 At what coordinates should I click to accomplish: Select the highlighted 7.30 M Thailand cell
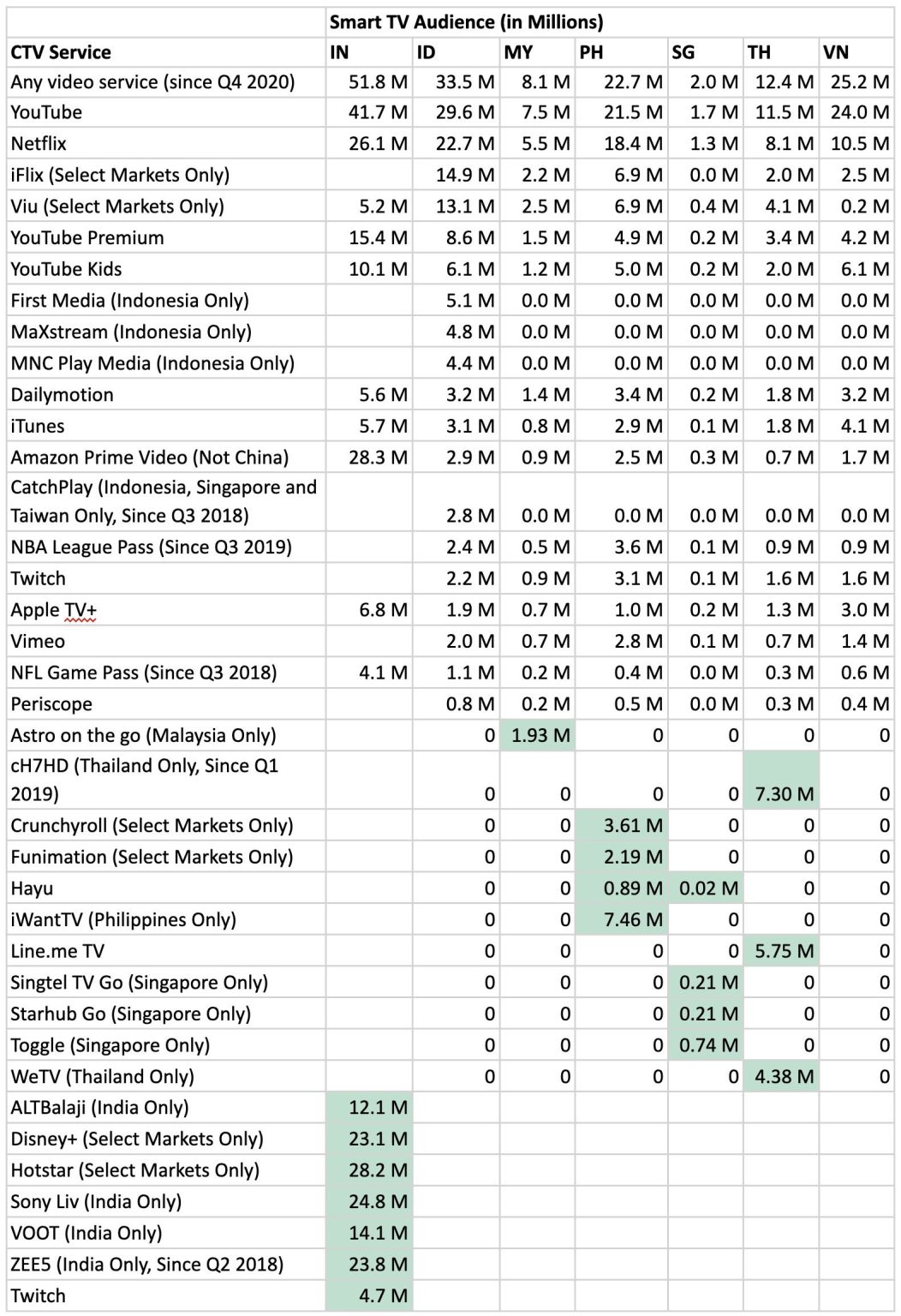click(780, 781)
